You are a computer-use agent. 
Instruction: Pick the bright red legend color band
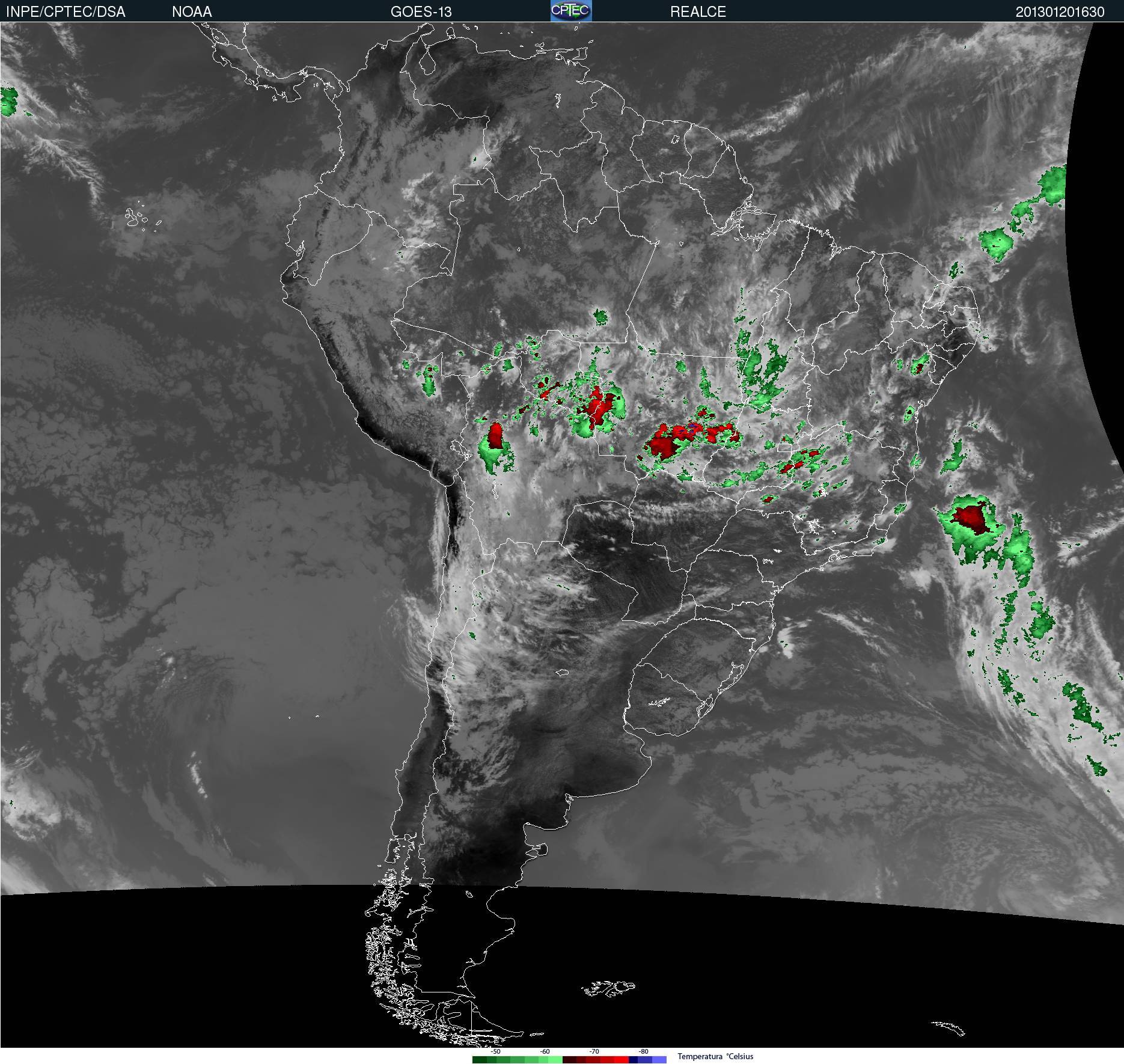pos(622,1060)
